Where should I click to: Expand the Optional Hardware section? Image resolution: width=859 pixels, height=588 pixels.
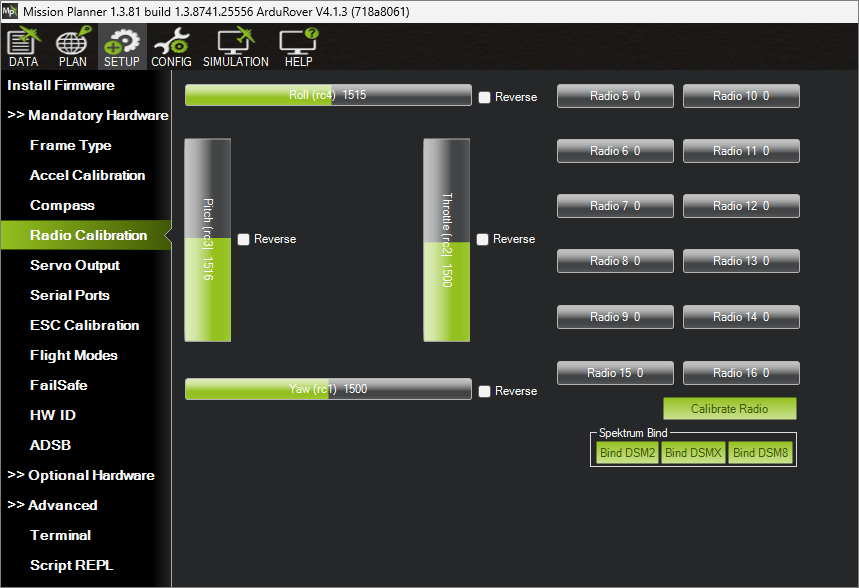(x=81, y=475)
